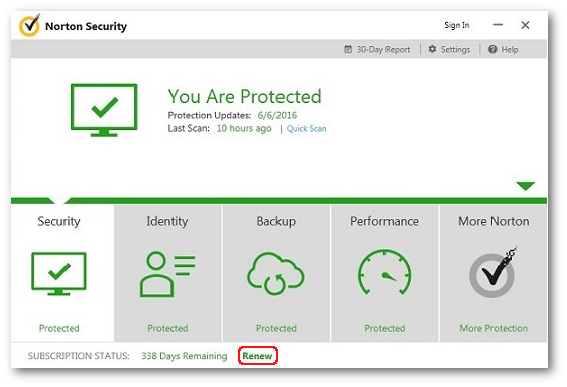Click the Security tab monitor icon

point(59,273)
